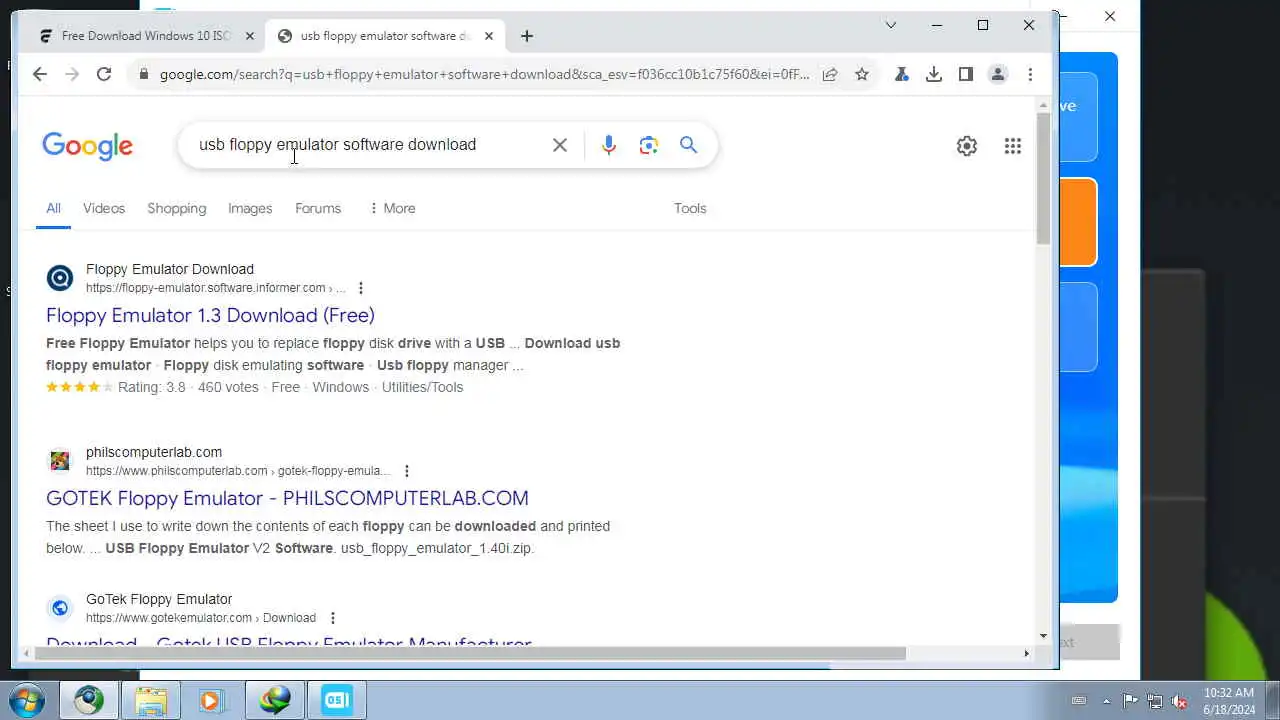Image resolution: width=1280 pixels, height=720 pixels.
Task: Open options for GoTek Floppy Emulator result
Action: (333, 618)
